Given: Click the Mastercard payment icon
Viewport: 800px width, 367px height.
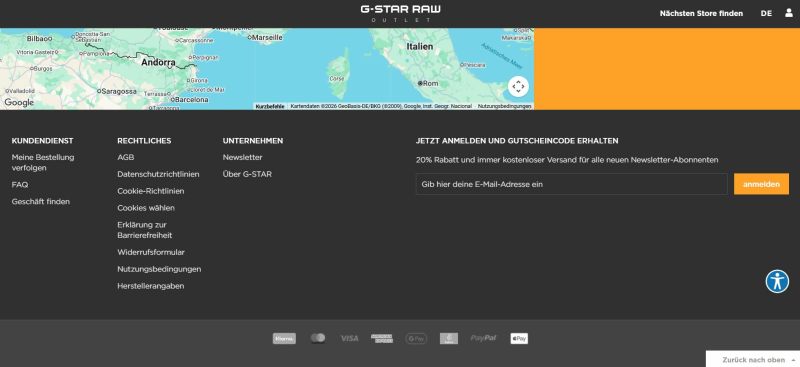Looking at the screenshot, I should click(x=318, y=338).
